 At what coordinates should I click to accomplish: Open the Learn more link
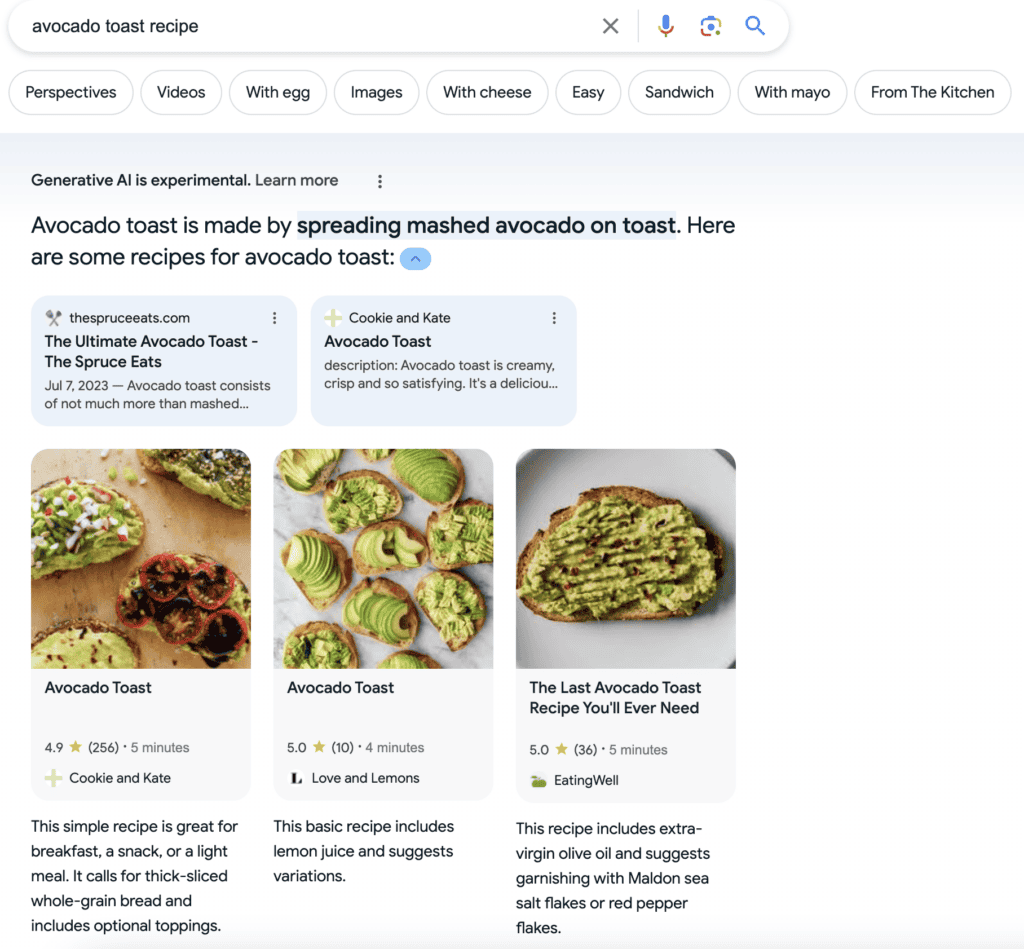(x=296, y=180)
